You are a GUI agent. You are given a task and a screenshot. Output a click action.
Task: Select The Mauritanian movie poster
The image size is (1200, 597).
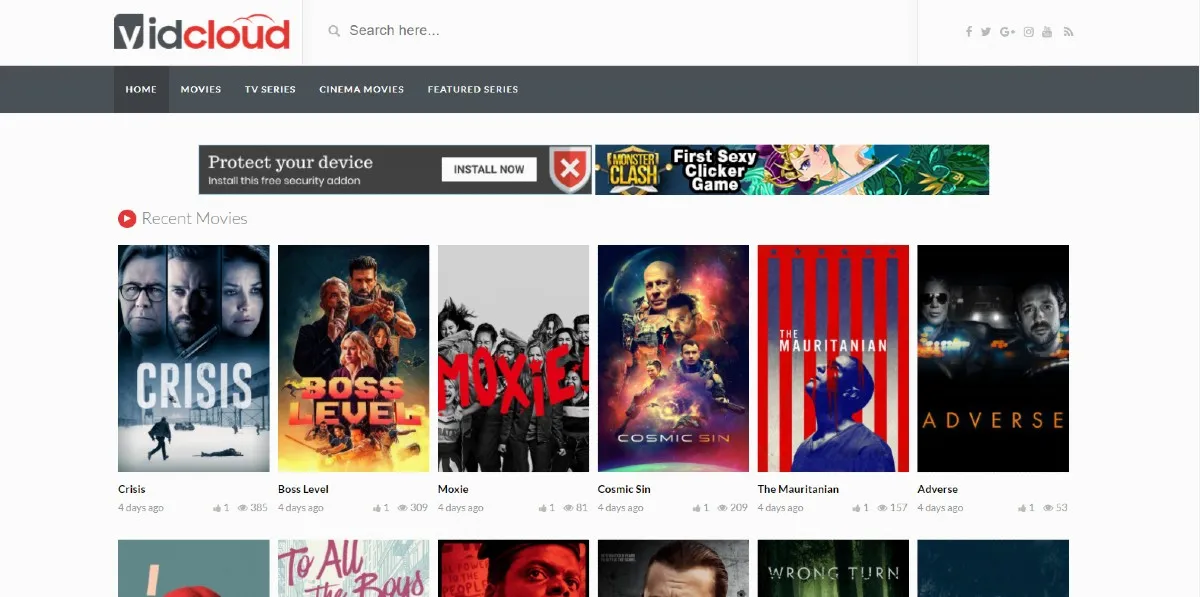833,358
